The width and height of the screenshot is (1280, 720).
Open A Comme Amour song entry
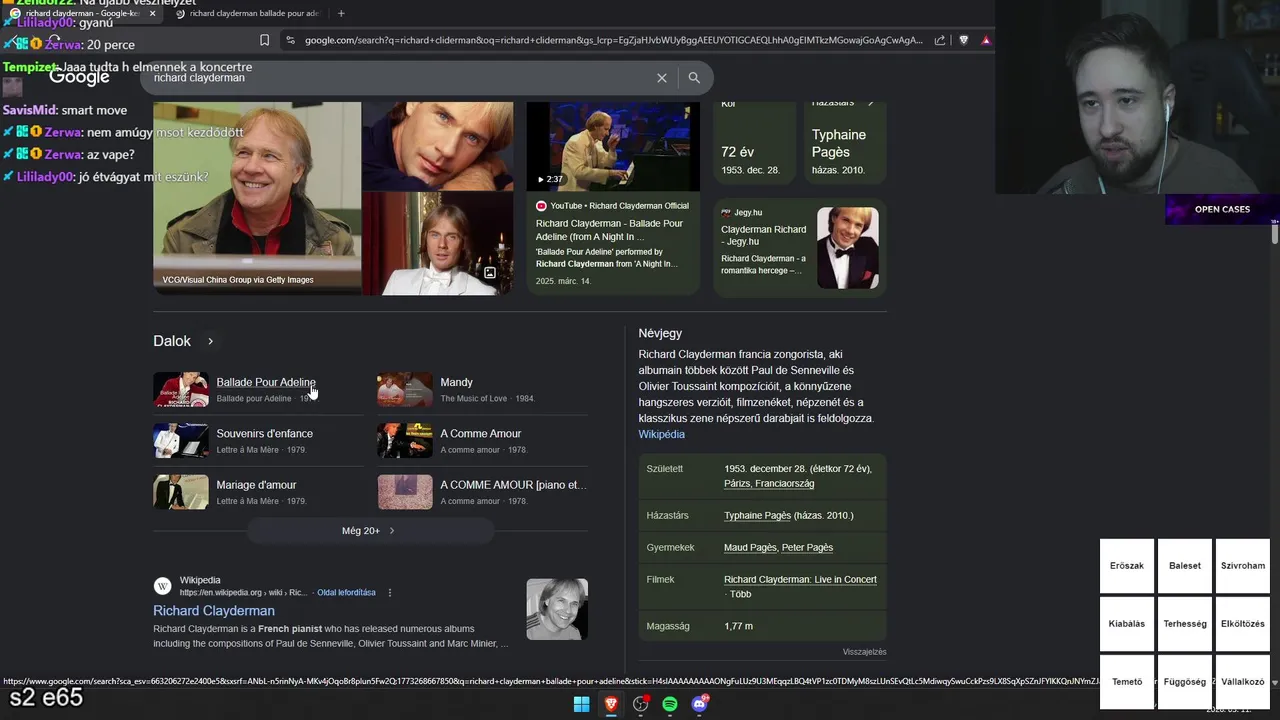pyautogui.click(x=480, y=433)
